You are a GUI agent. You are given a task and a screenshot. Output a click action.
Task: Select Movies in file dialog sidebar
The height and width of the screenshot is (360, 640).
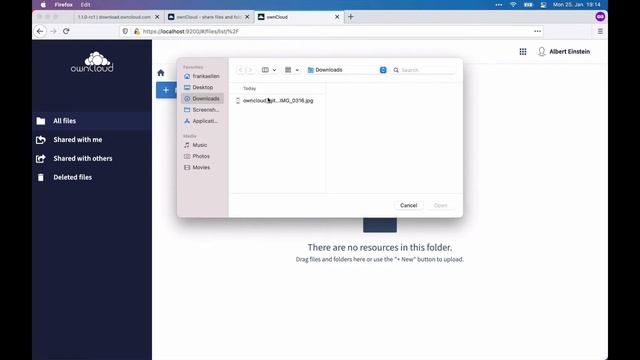202,167
